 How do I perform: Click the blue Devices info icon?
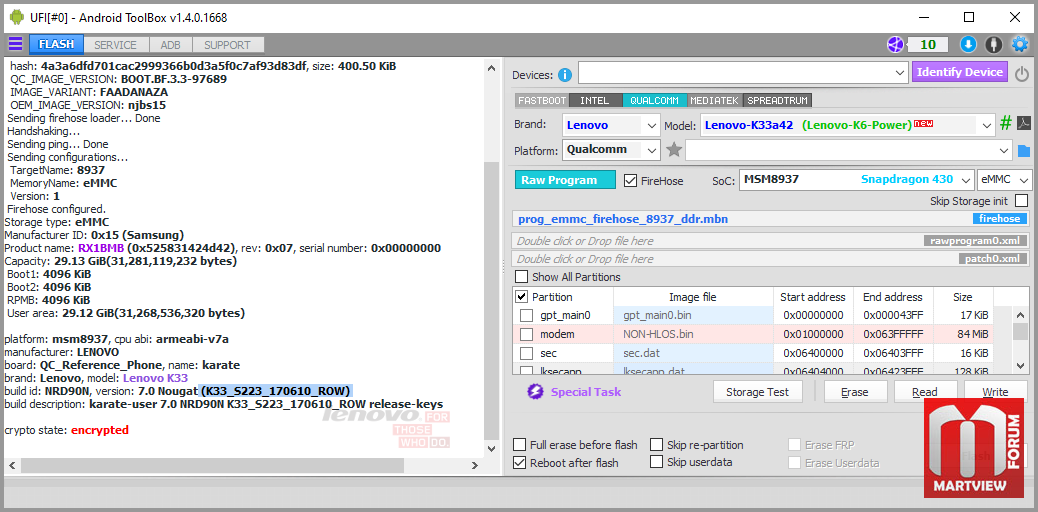(x=565, y=75)
